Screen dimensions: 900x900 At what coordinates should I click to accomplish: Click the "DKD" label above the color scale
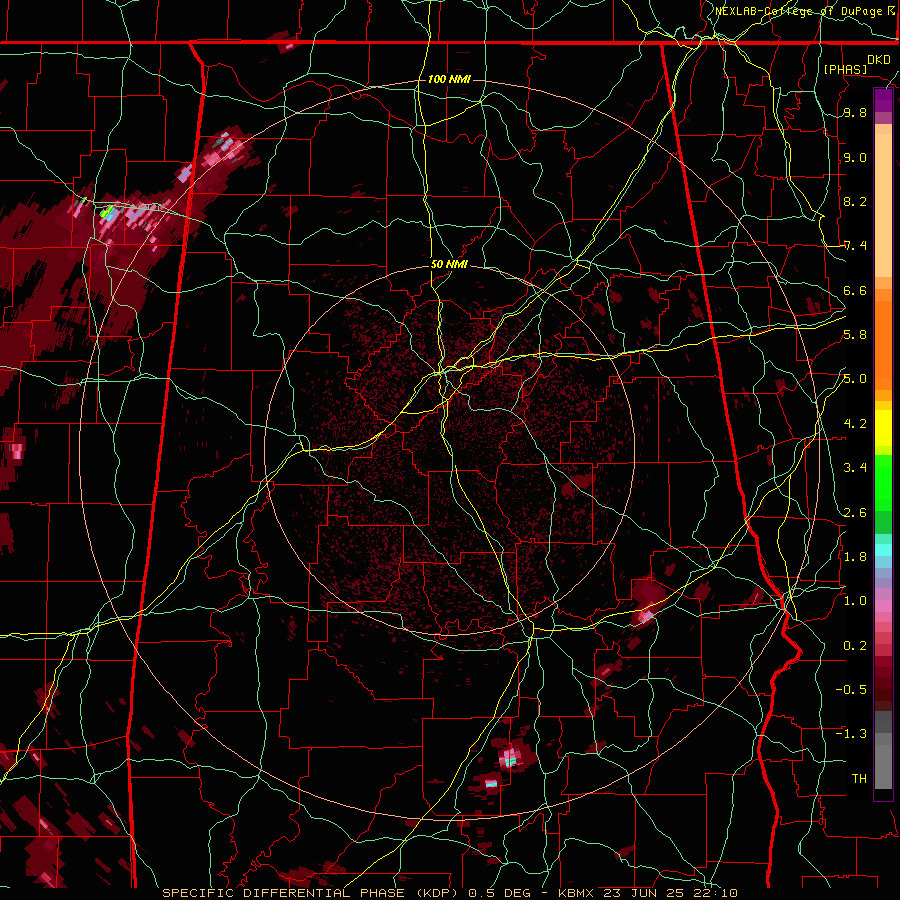click(879, 60)
